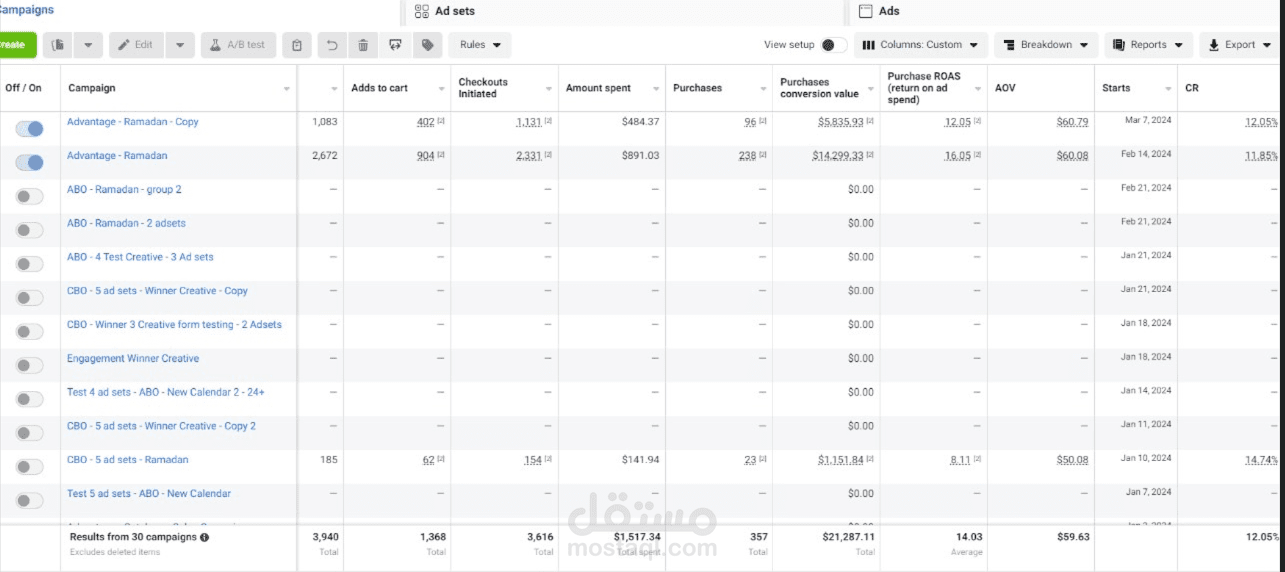
Task: Toggle the View setup switch
Action: click(833, 45)
